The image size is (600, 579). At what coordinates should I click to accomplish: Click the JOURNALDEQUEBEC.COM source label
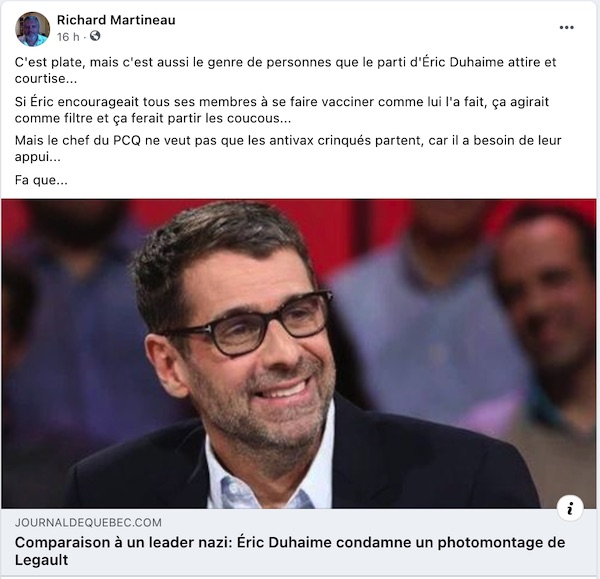[88, 522]
